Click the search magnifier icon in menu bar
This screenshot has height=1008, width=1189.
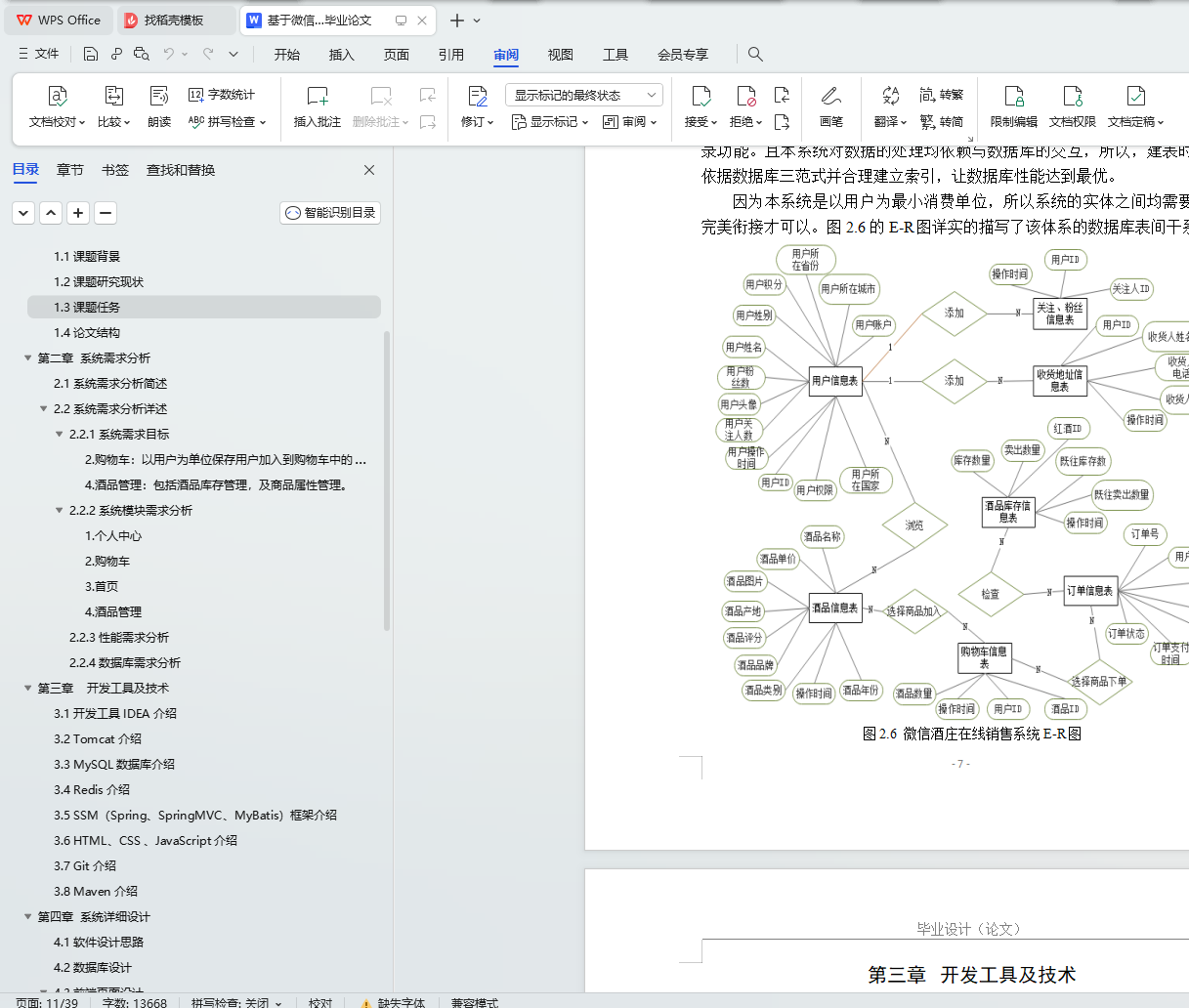(x=755, y=54)
